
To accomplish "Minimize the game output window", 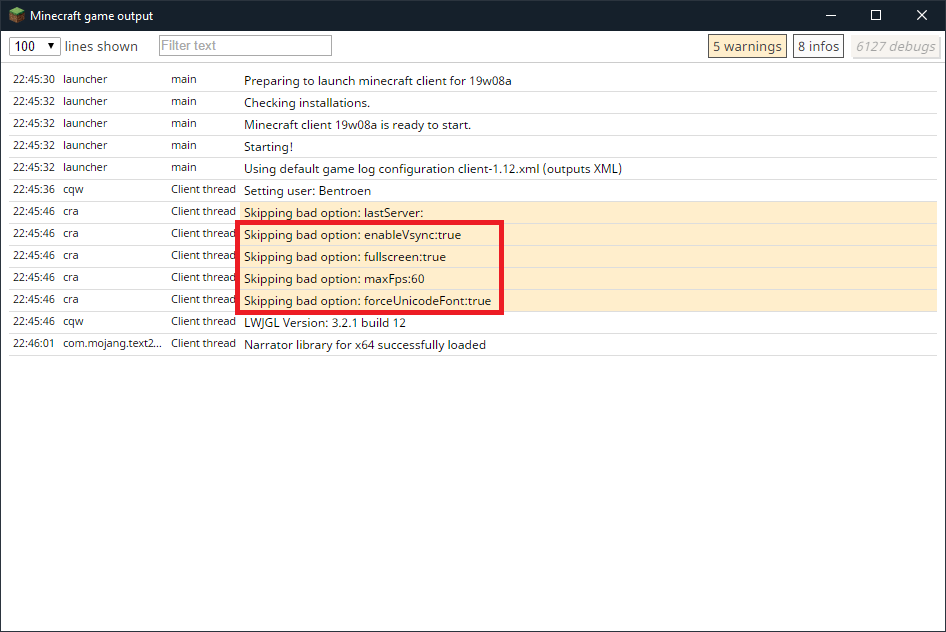I will (x=830, y=15).
